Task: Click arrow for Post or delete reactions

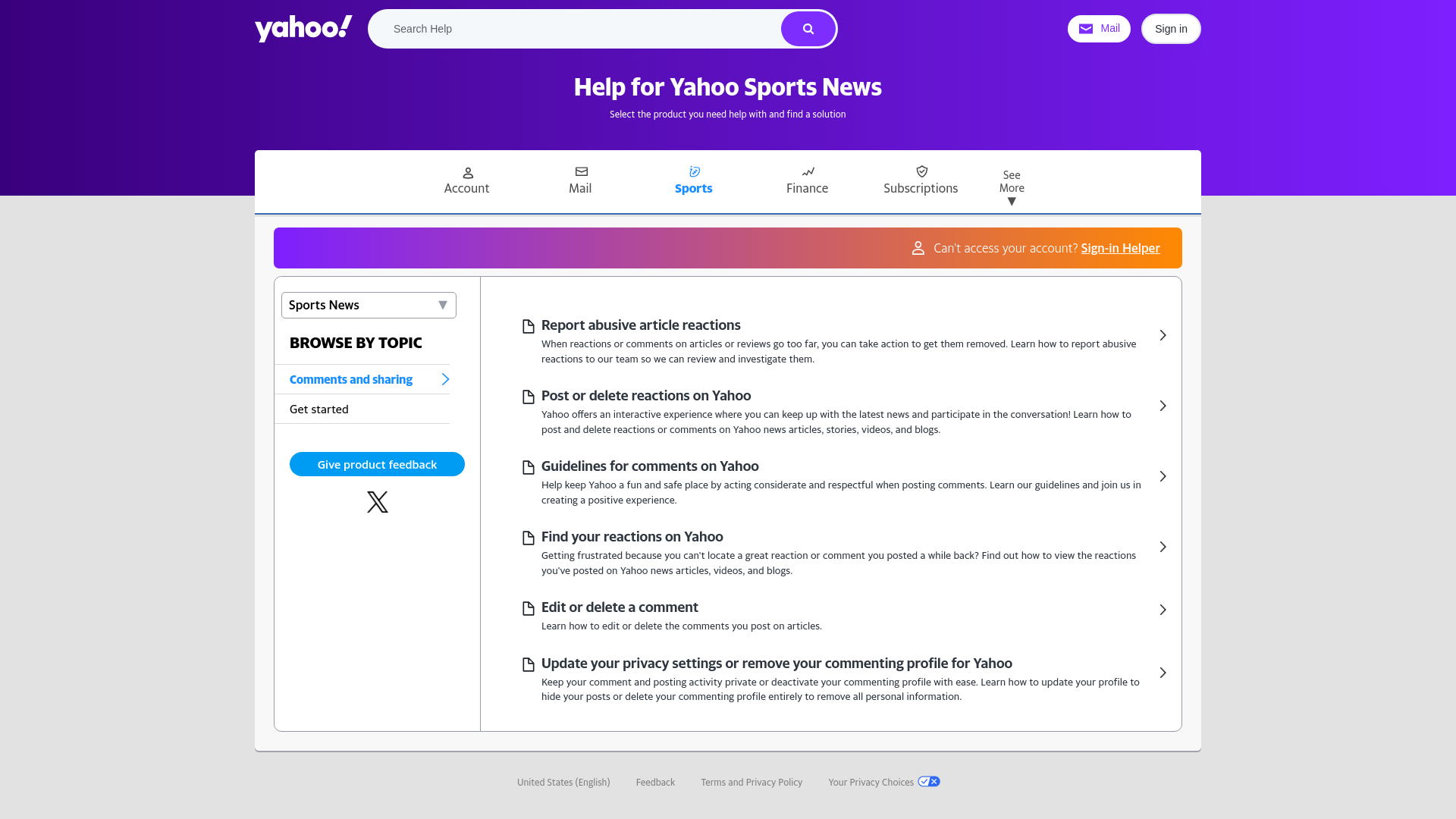Action: coord(1163,406)
